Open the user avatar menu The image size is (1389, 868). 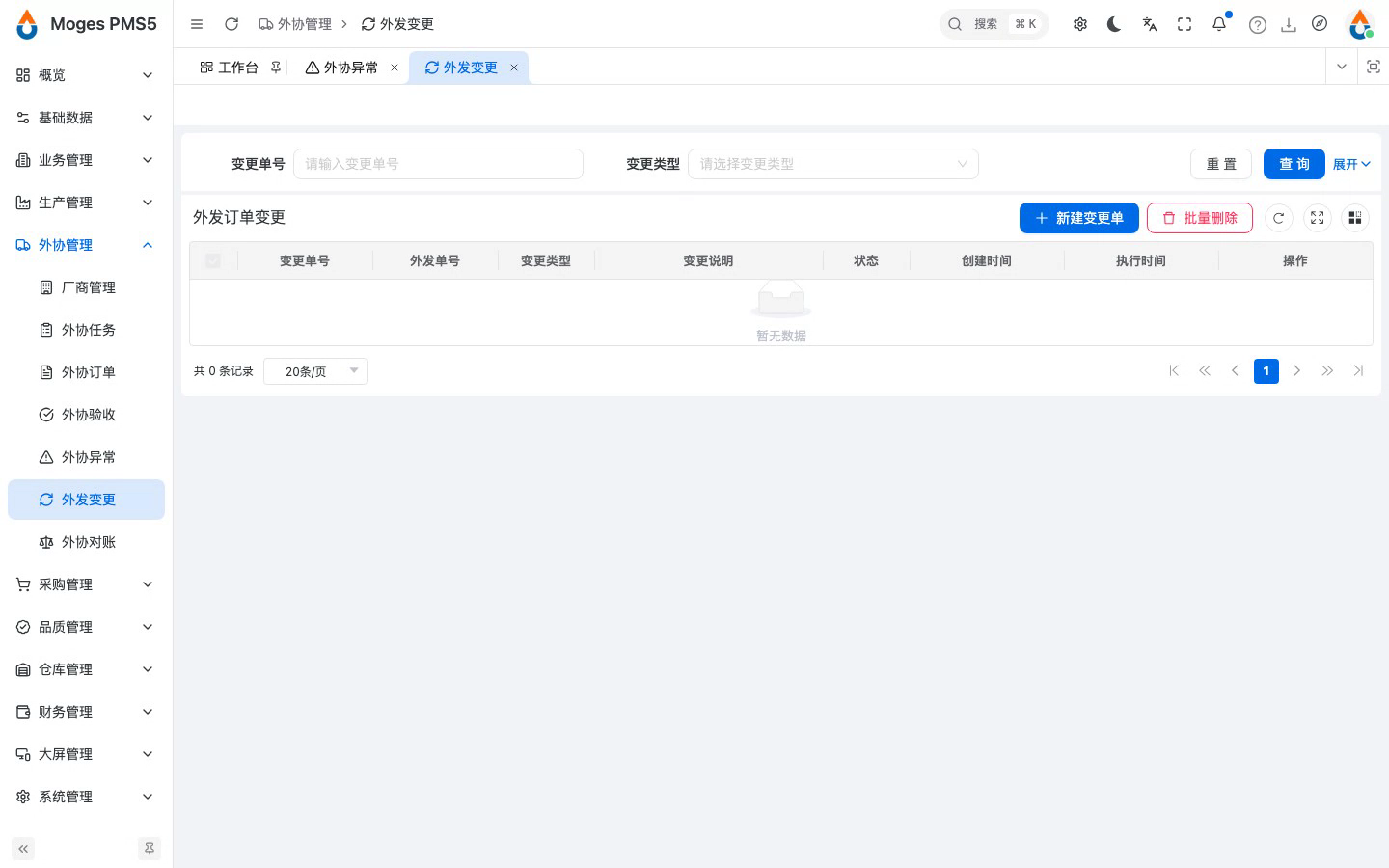tap(1361, 24)
